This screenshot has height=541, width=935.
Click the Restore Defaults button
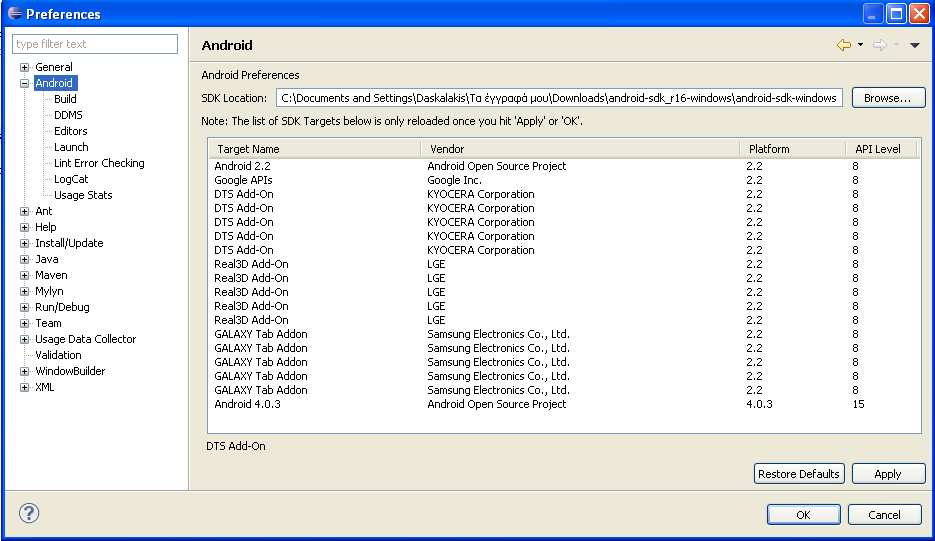tap(799, 474)
